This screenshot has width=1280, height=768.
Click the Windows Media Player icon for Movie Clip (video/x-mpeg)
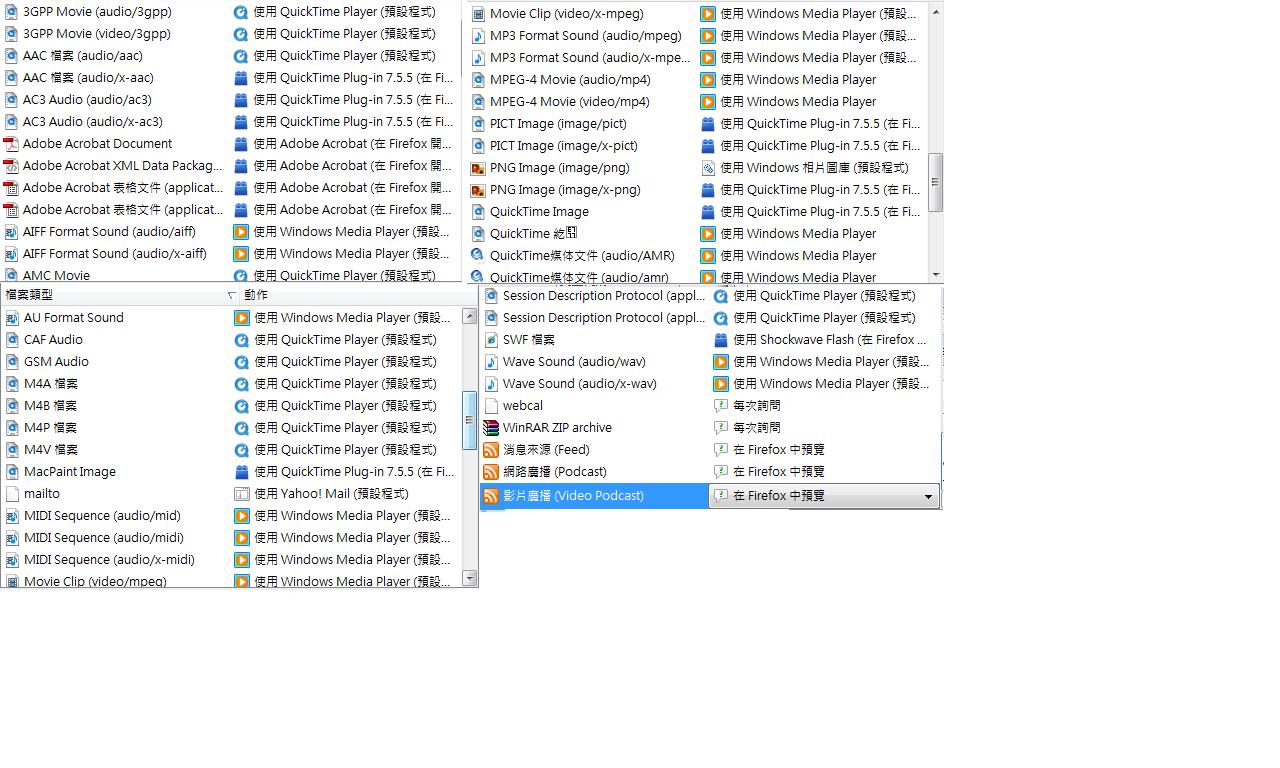(x=708, y=14)
